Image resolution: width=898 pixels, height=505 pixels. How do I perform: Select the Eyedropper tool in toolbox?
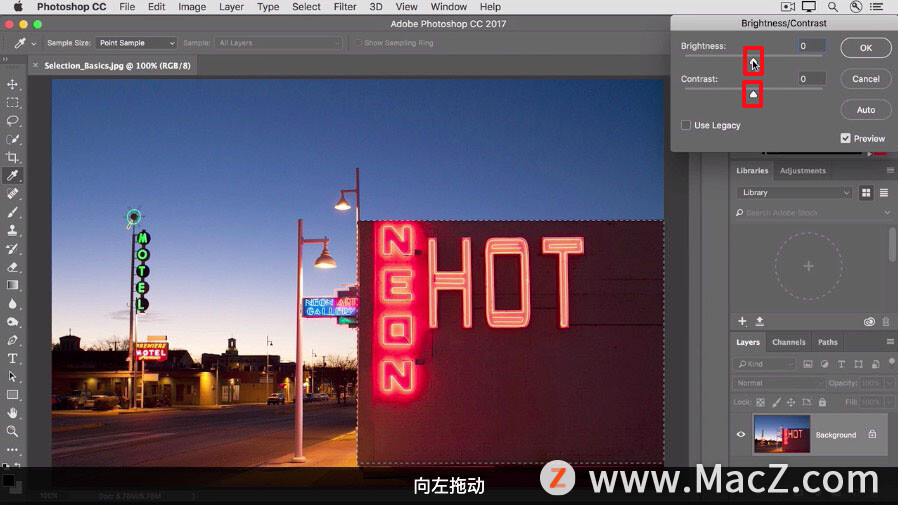click(x=12, y=176)
